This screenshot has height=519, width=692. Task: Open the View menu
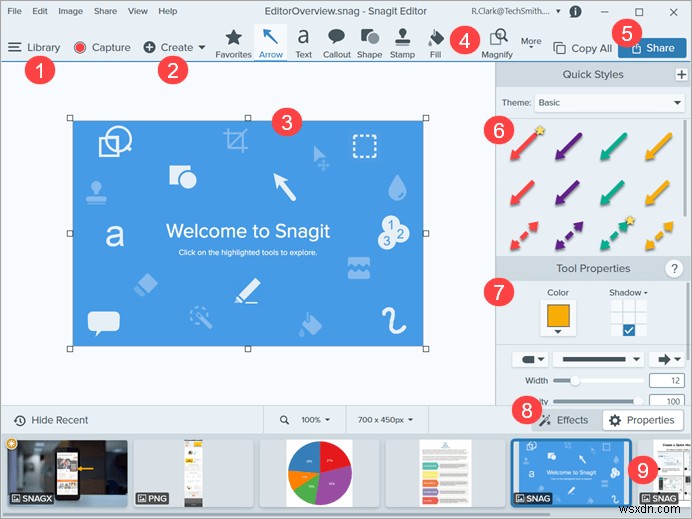tap(138, 11)
